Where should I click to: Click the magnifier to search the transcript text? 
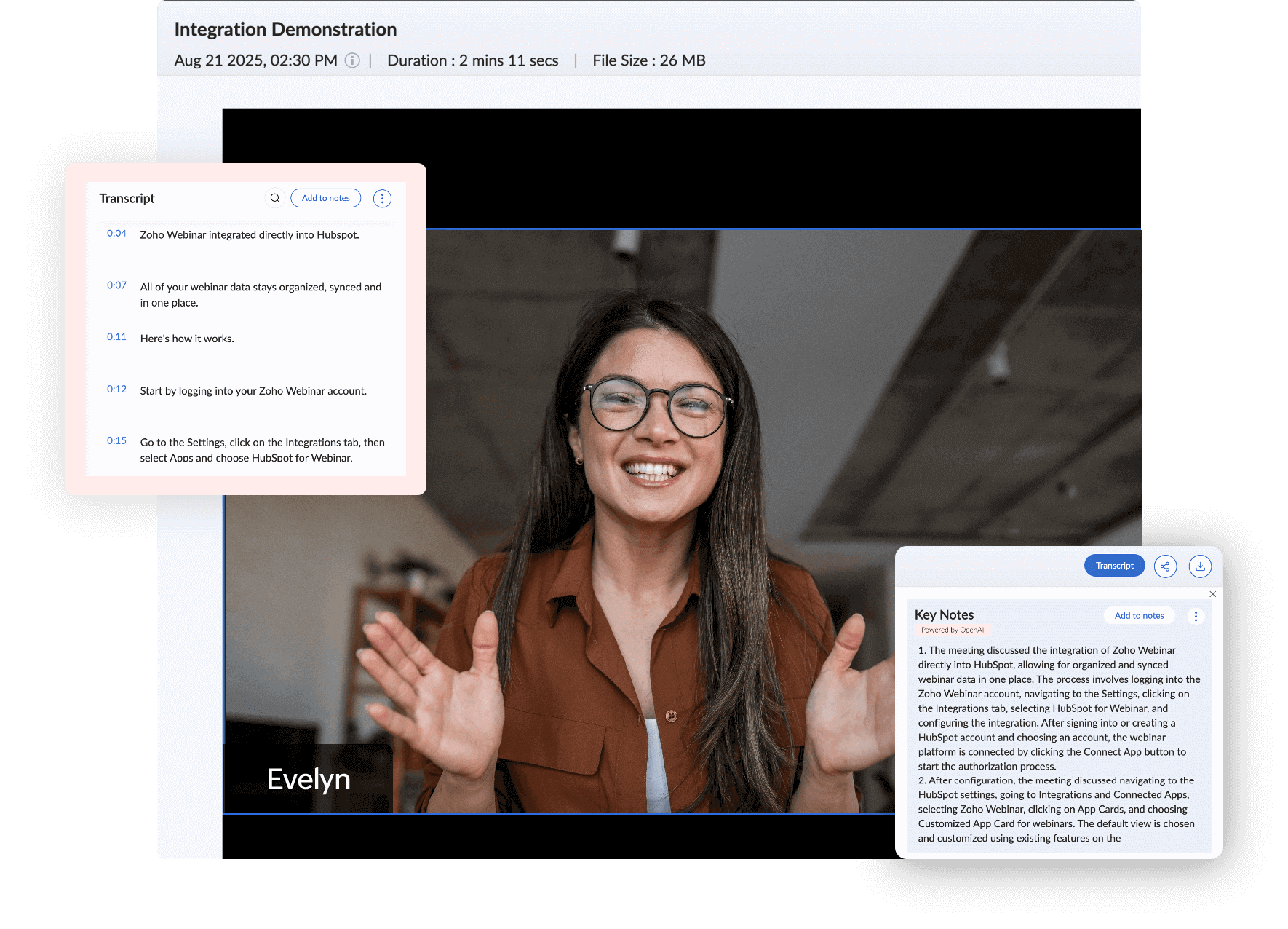click(274, 197)
